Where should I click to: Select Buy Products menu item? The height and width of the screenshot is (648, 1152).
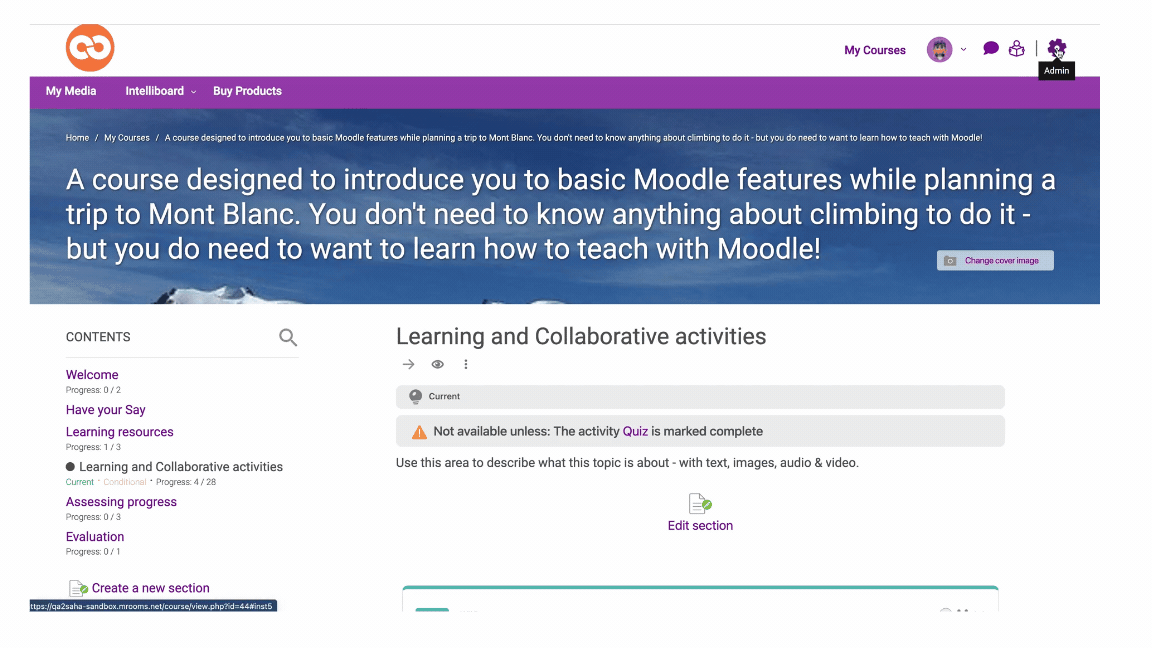[x=248, y=91]
